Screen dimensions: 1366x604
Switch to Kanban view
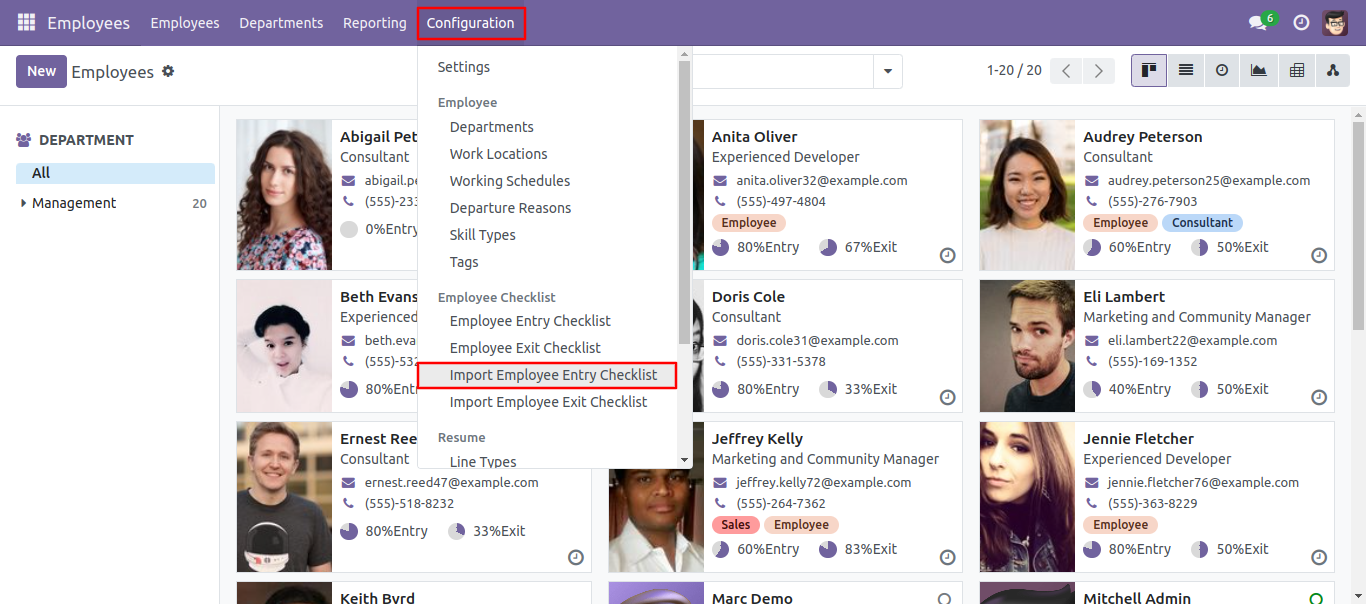tap(1149, 71)
